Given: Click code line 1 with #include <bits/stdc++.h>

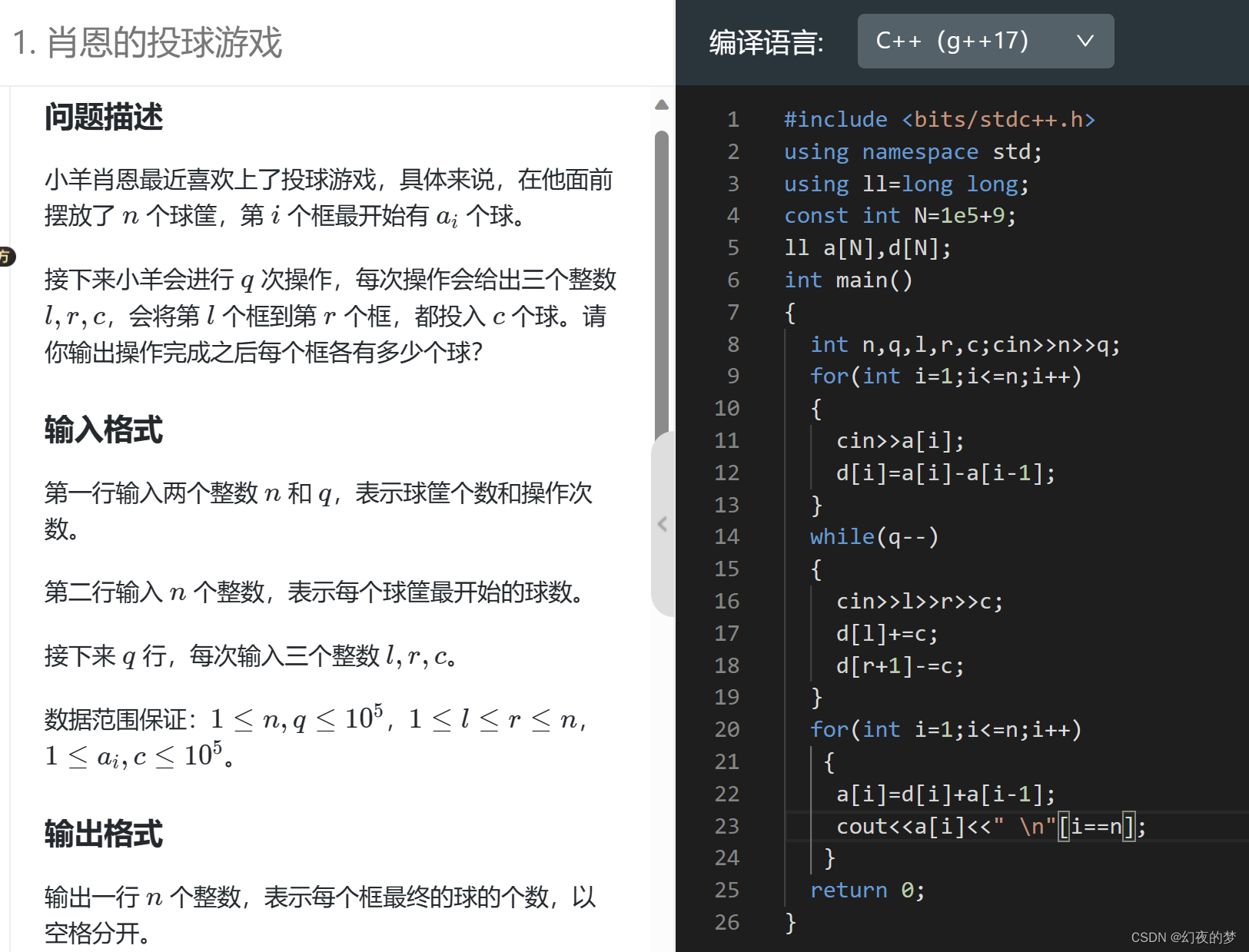Looking at the screenshot, I should 939,120.
